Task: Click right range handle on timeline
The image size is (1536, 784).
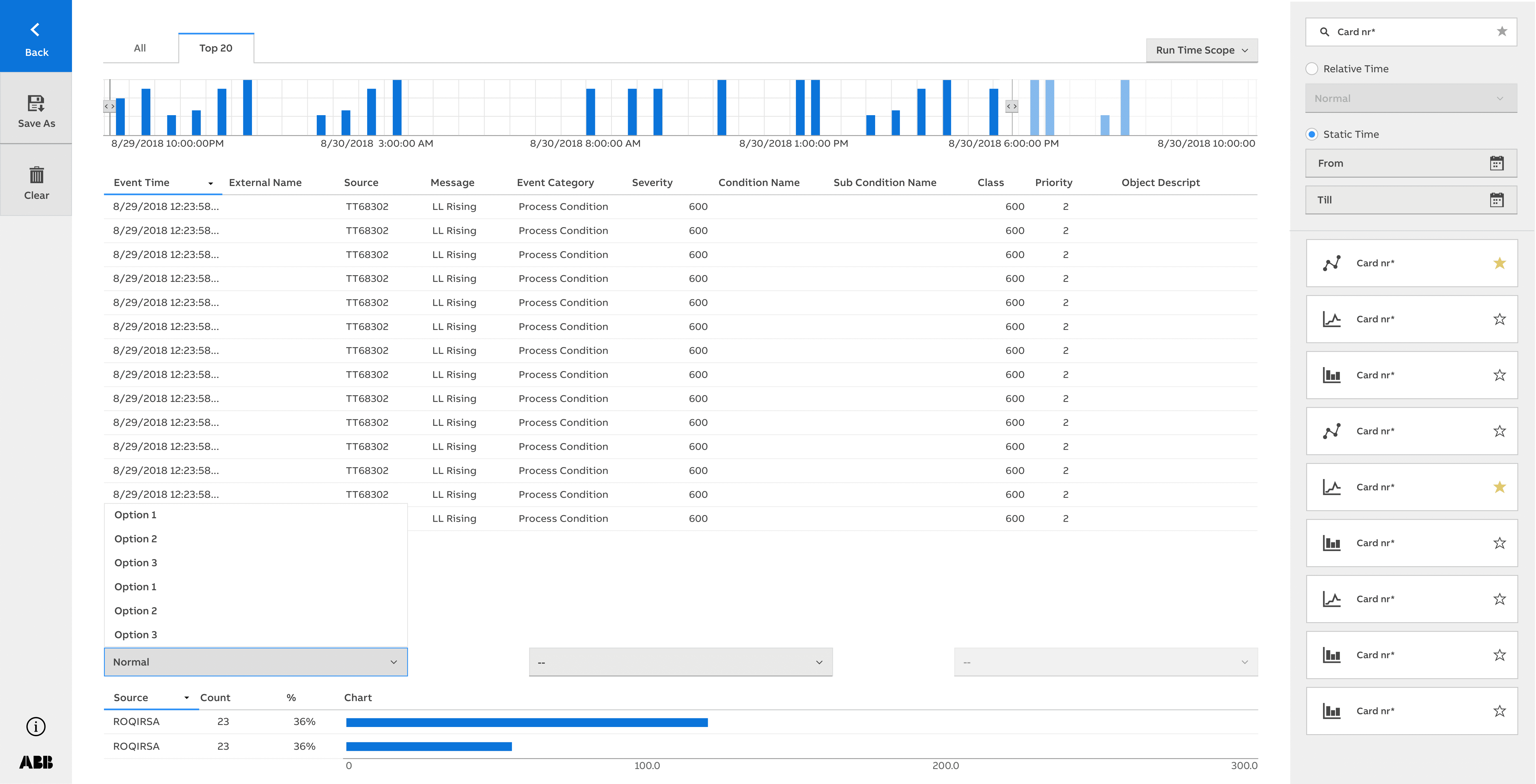Action: tap(1011, 106)
